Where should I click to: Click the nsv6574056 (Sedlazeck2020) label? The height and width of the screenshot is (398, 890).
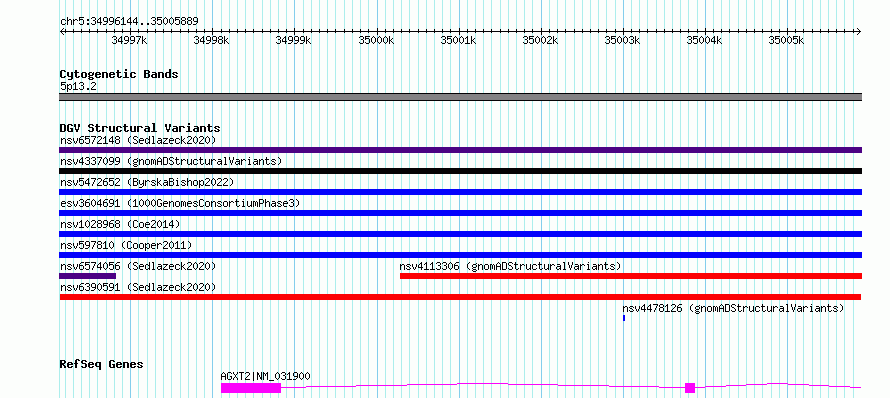pos(138,266)
